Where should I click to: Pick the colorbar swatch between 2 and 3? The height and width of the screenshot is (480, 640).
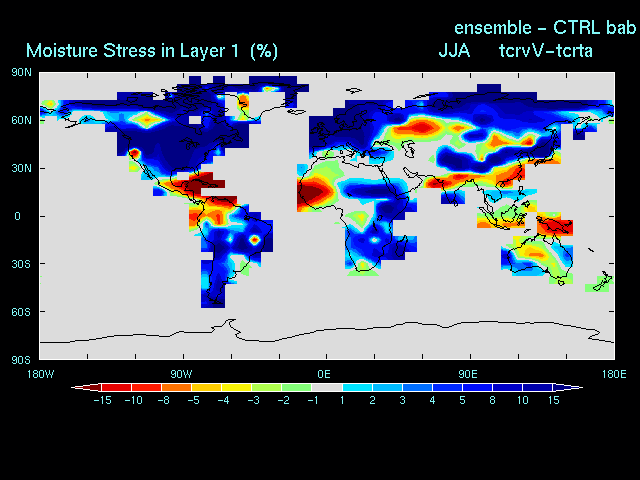(x=387, y=387)
